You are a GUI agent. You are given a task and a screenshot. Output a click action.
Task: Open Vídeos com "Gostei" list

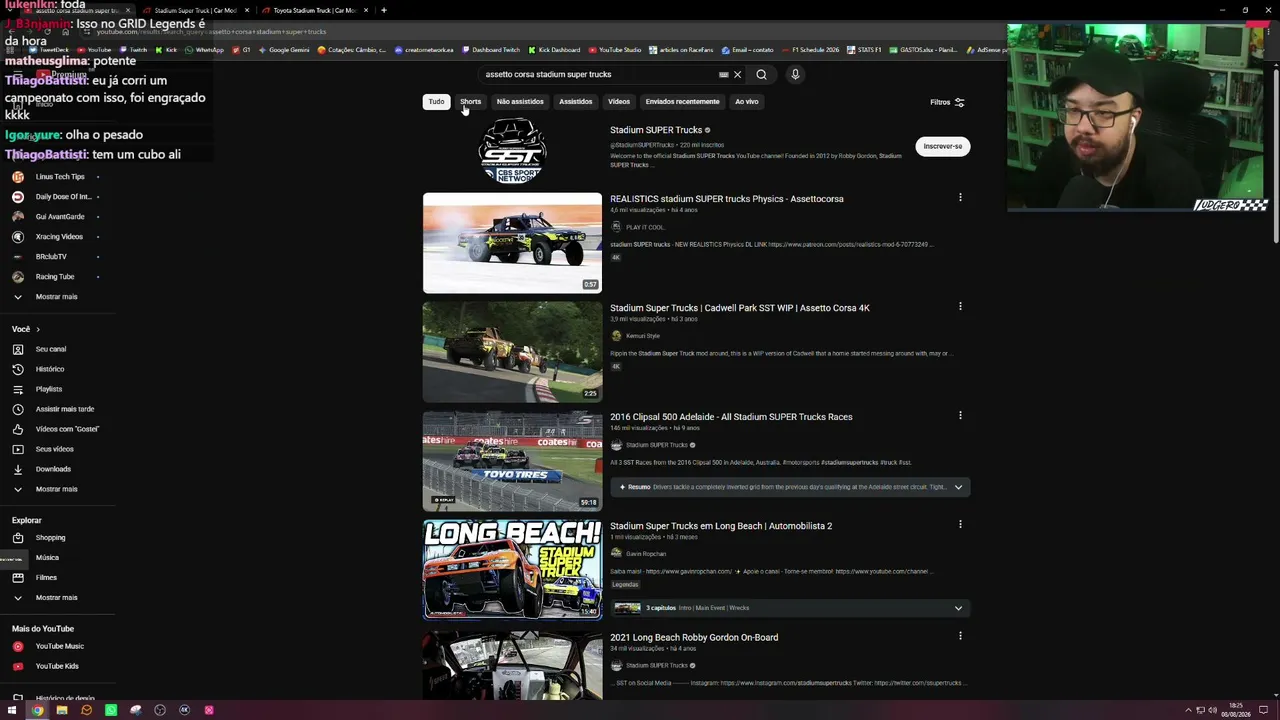(67, 429)
